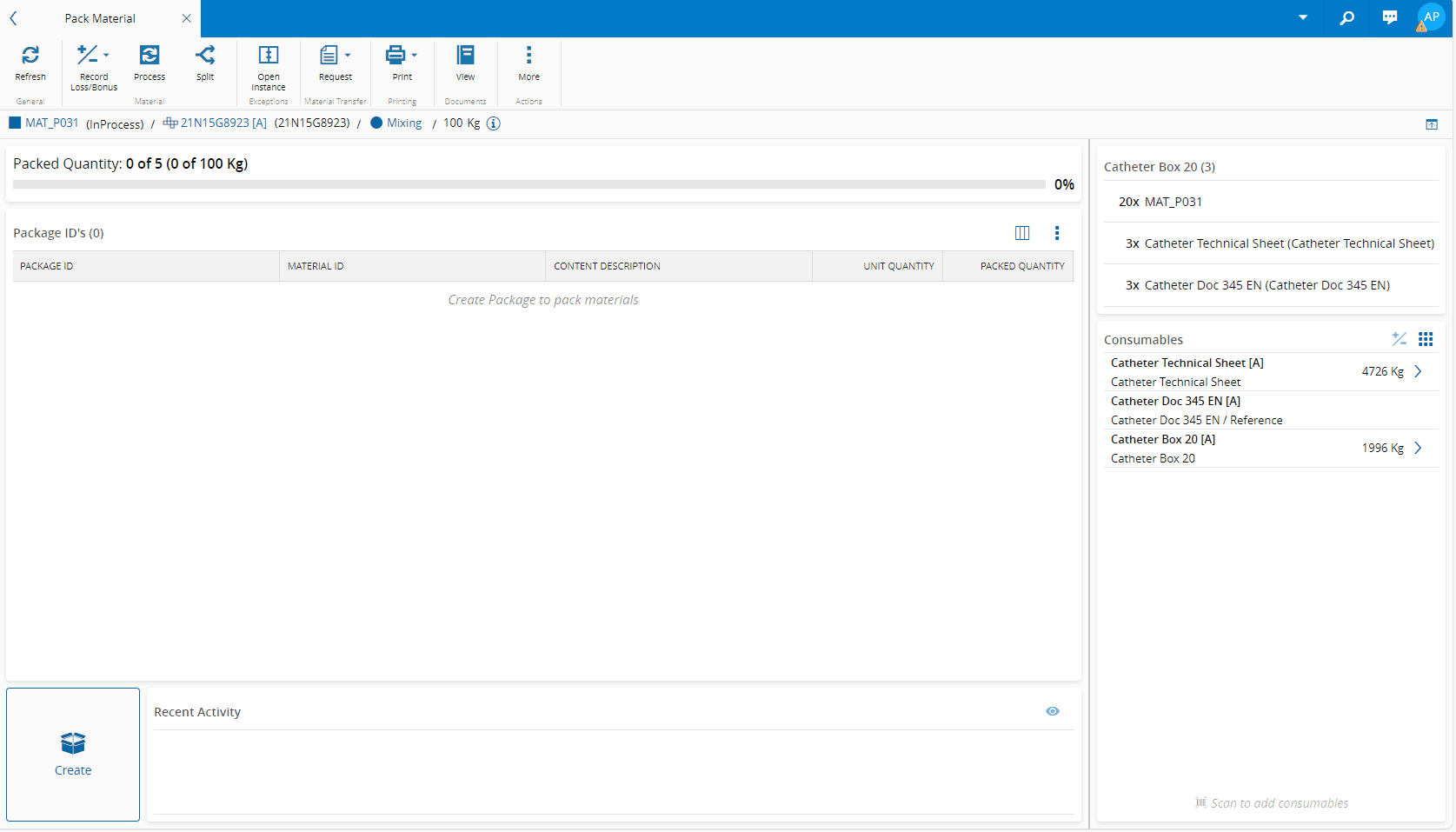Open the 21N15G8923 breadcrumb link
The image size is (1456, 832).
coord(223,123)
